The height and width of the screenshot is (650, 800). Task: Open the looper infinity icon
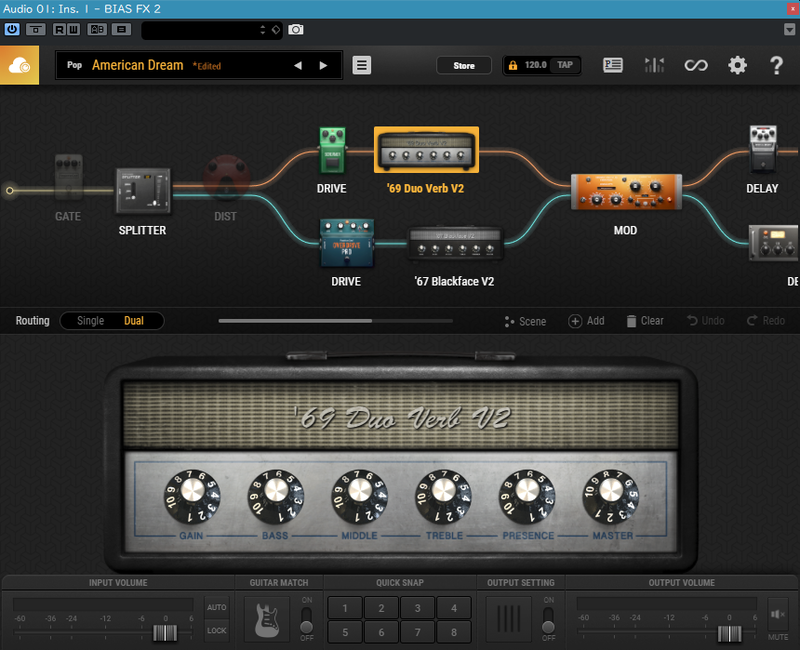(696, 65)
